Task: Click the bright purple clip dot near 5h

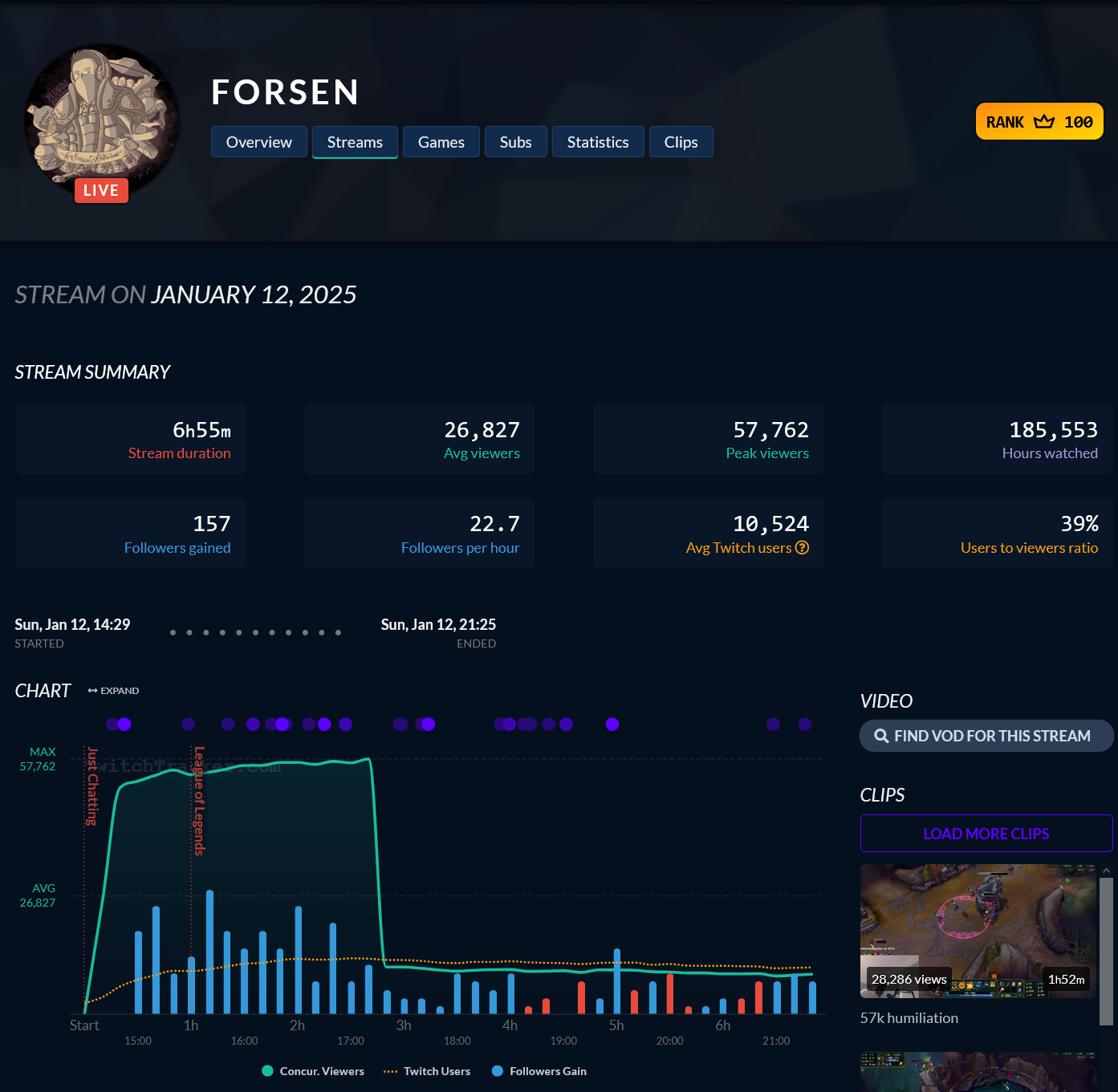Action: tap(612, 725)
